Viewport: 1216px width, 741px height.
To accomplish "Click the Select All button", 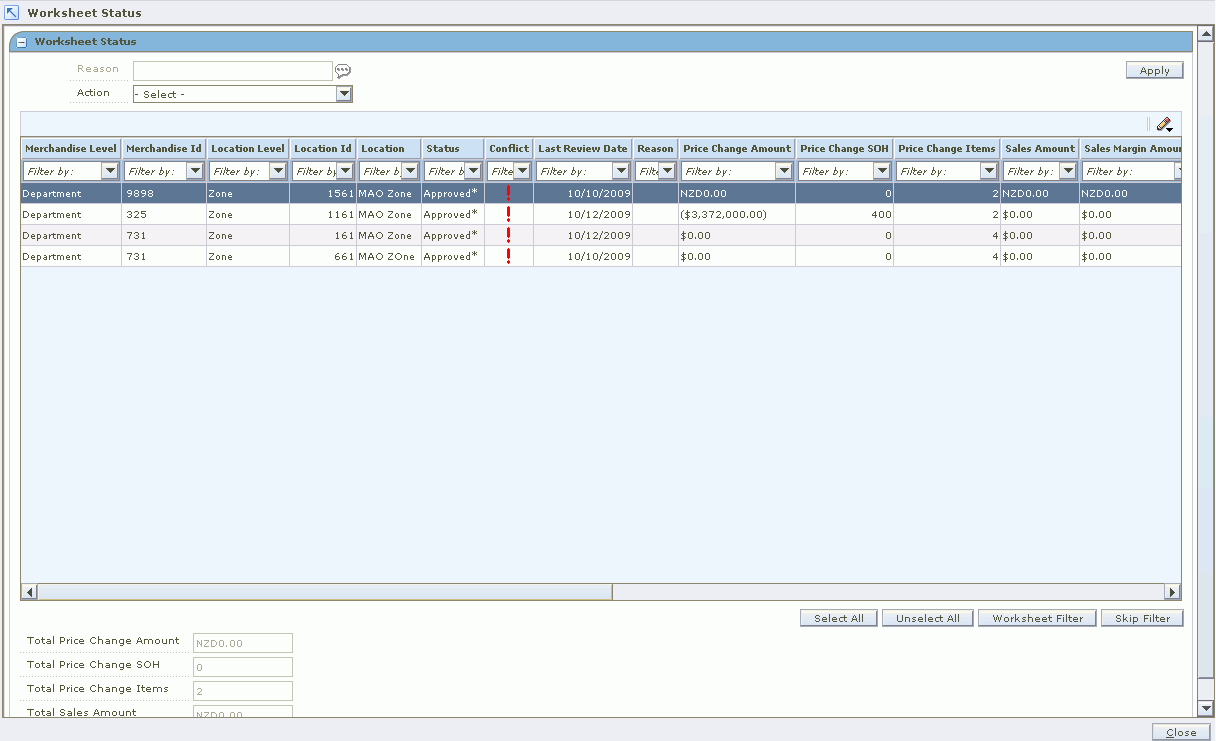I will click(839, 618).
